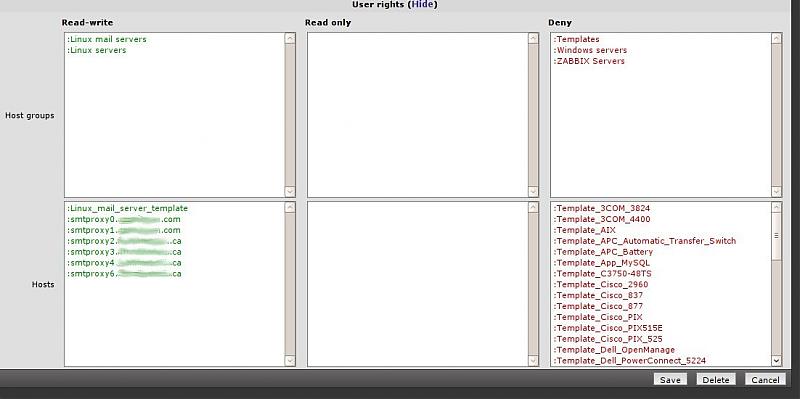This screenshot has height=399, width=800.
Task: Select Template_Dell_OpenManage host entry
Action: coord(614,350)
